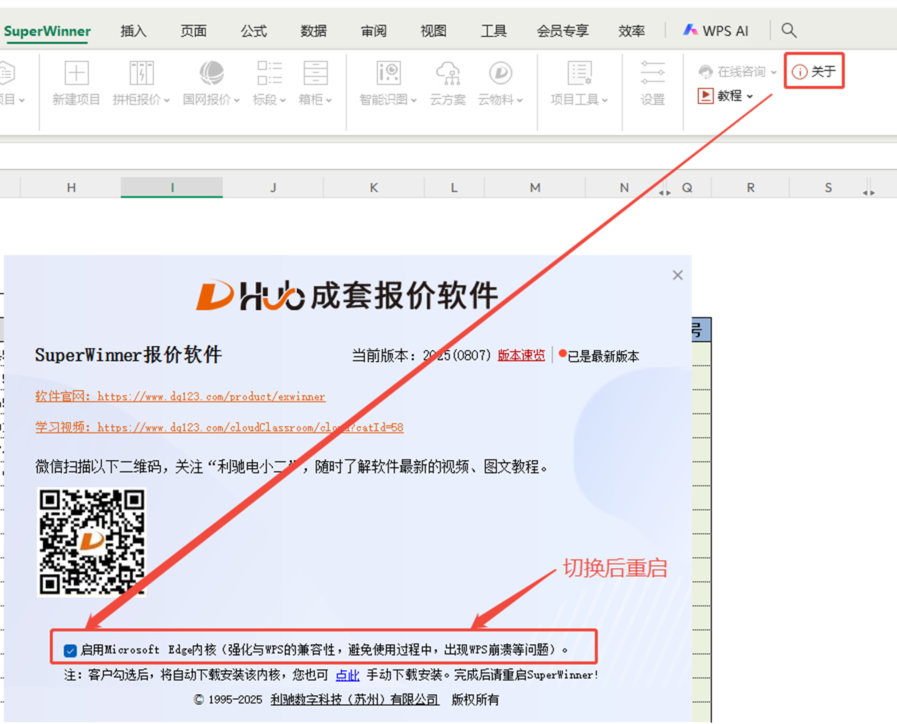Expand the 标段 dropdown arrow
The height and width of the screenshot is (724, 897).
click(283, 101)
